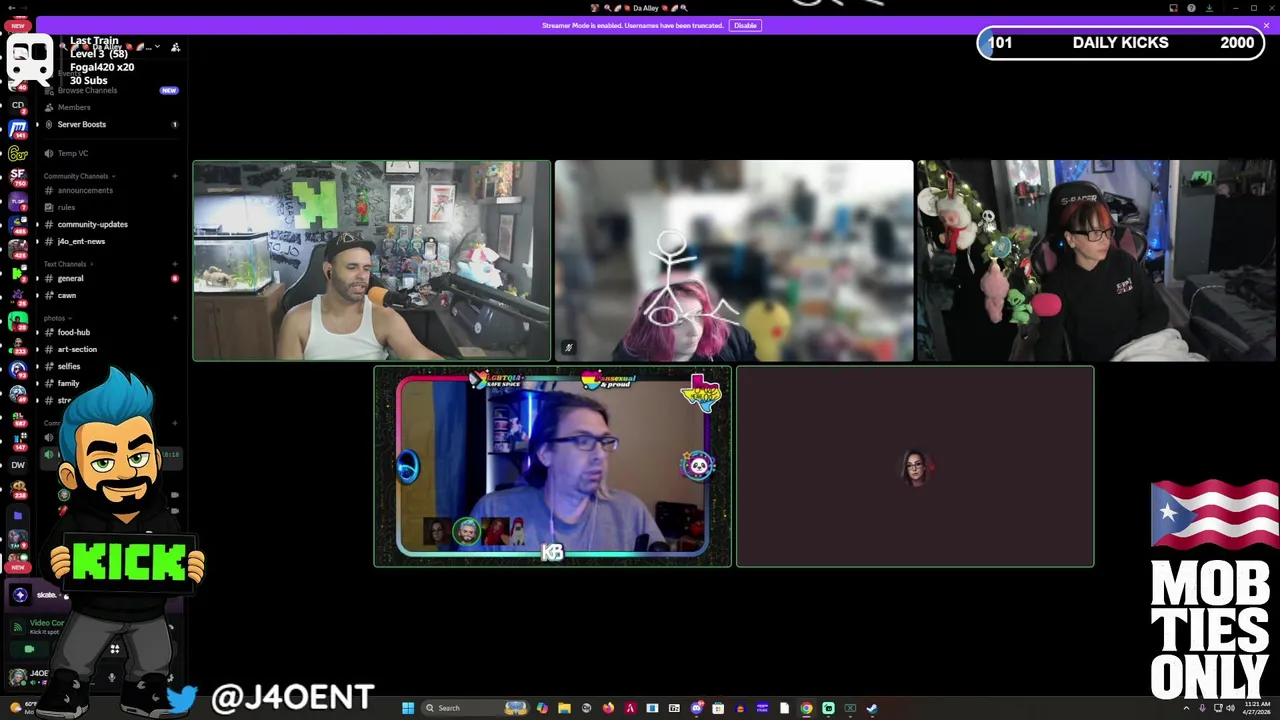Open the general text channel
Image resolution: width=1280 pixels, height=720 pixels.
[110, 278]
